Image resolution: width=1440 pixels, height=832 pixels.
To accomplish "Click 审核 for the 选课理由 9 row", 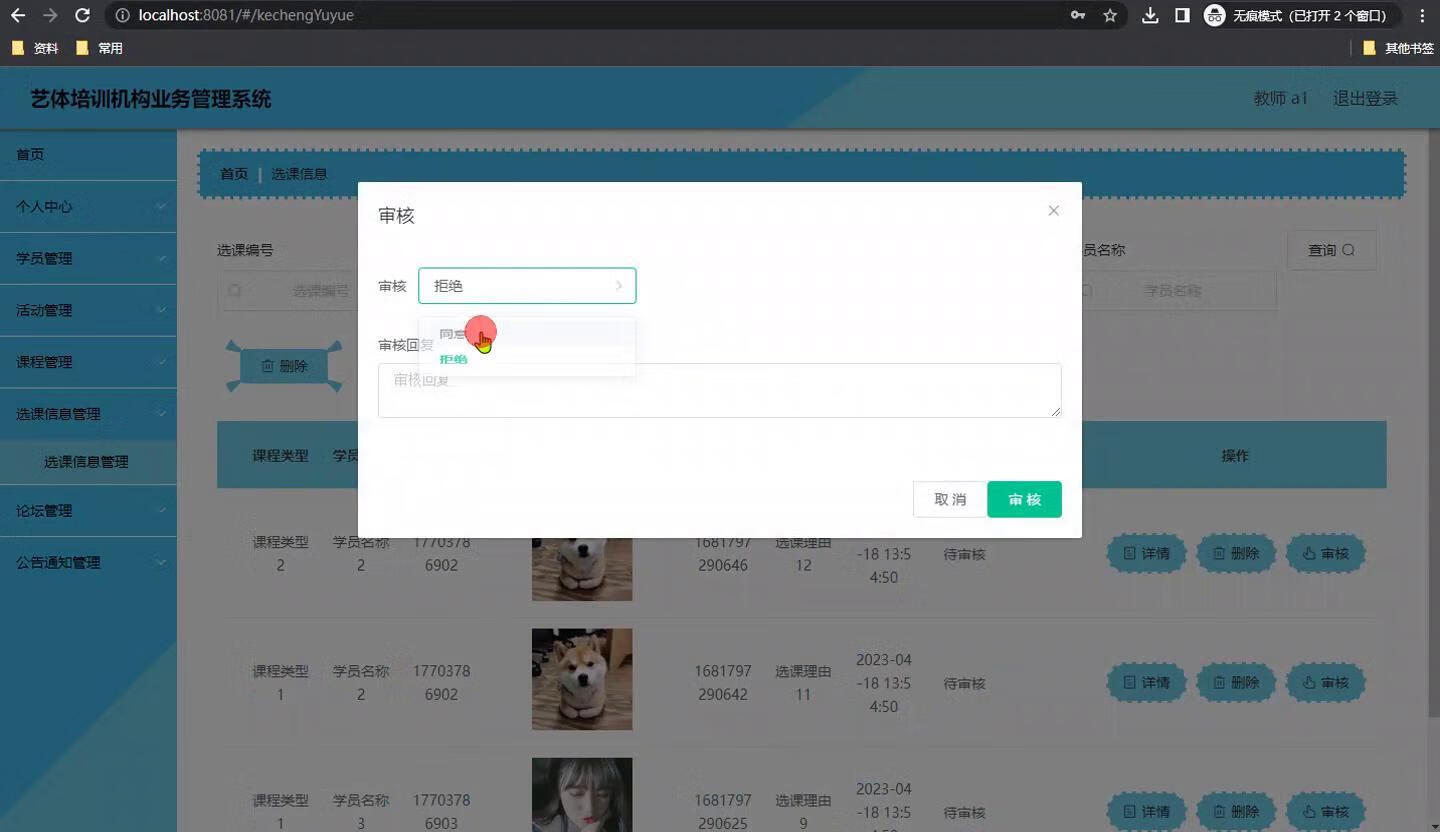I will tap(1326, 812).
